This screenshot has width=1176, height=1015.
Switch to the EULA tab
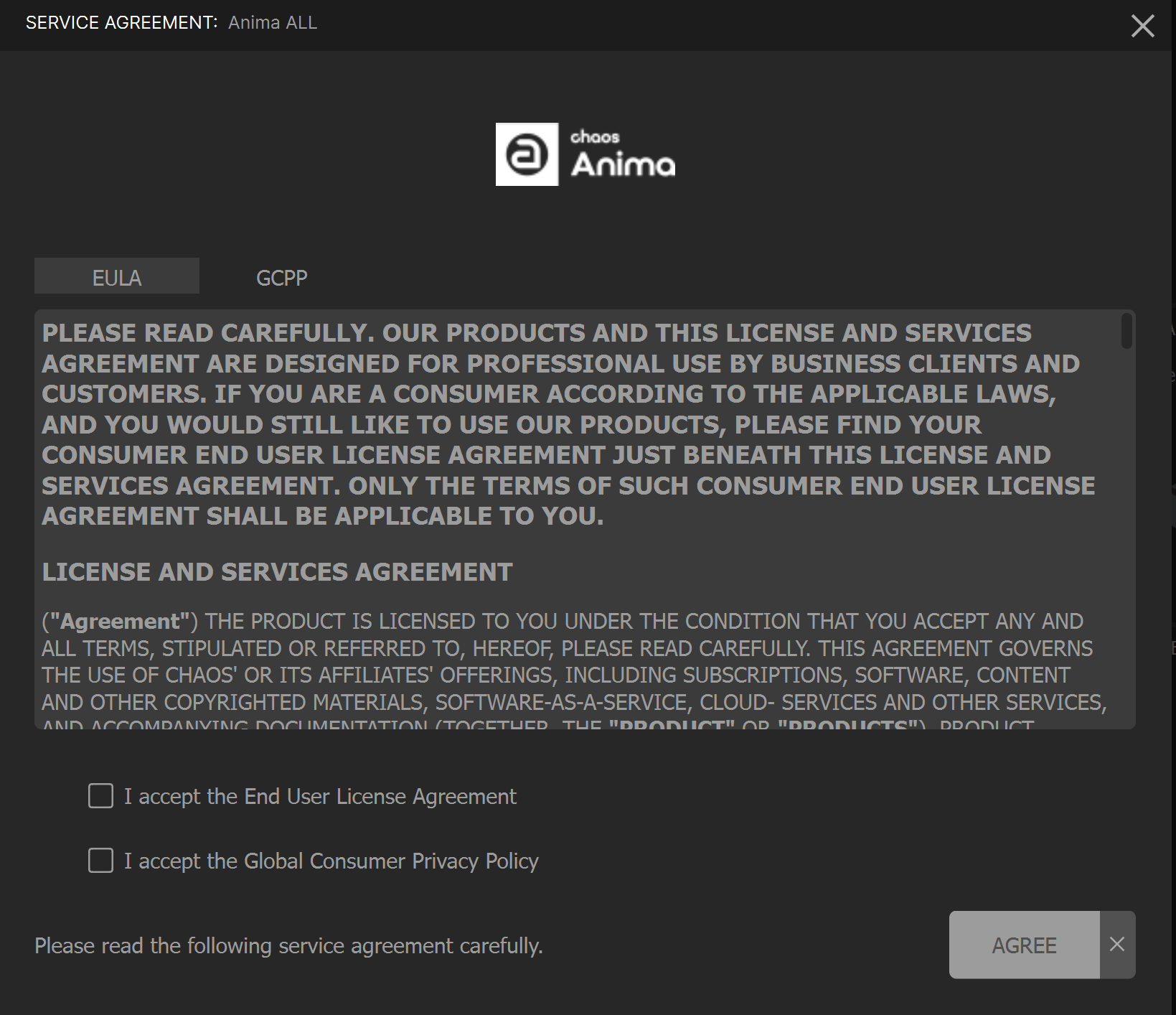[117, 277]
